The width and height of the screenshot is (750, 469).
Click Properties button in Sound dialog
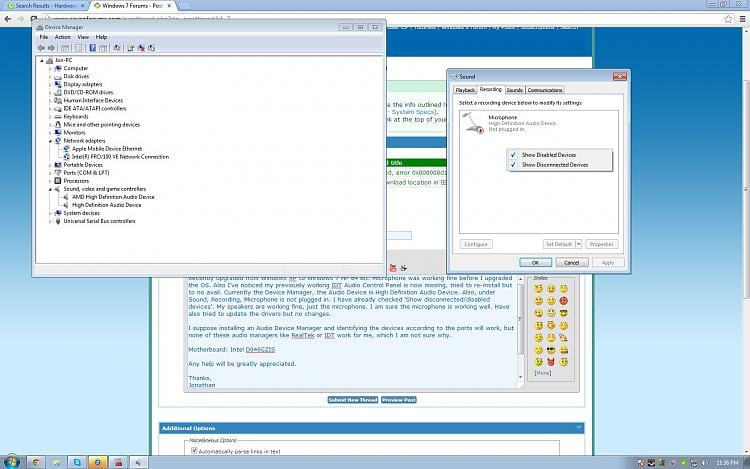[x=601, y=244]
